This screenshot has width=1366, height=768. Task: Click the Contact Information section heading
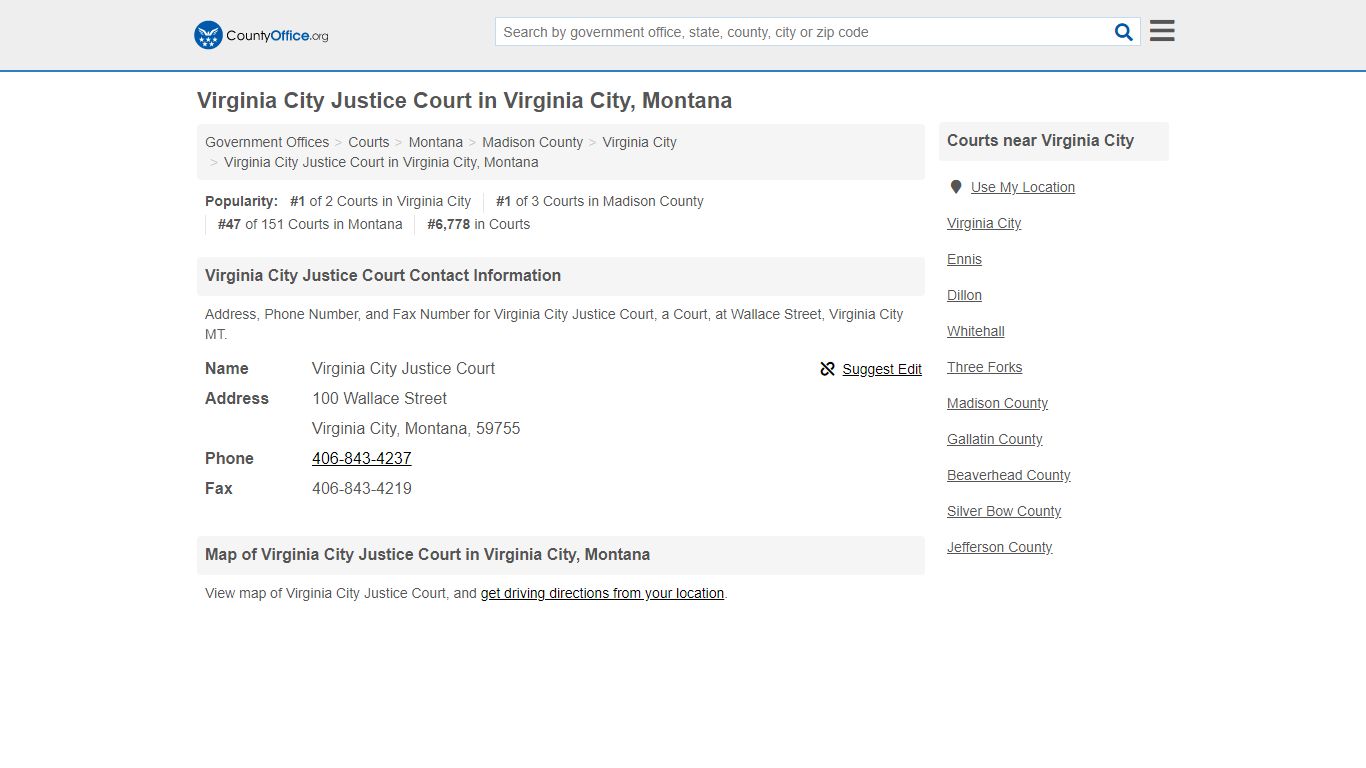383,276
